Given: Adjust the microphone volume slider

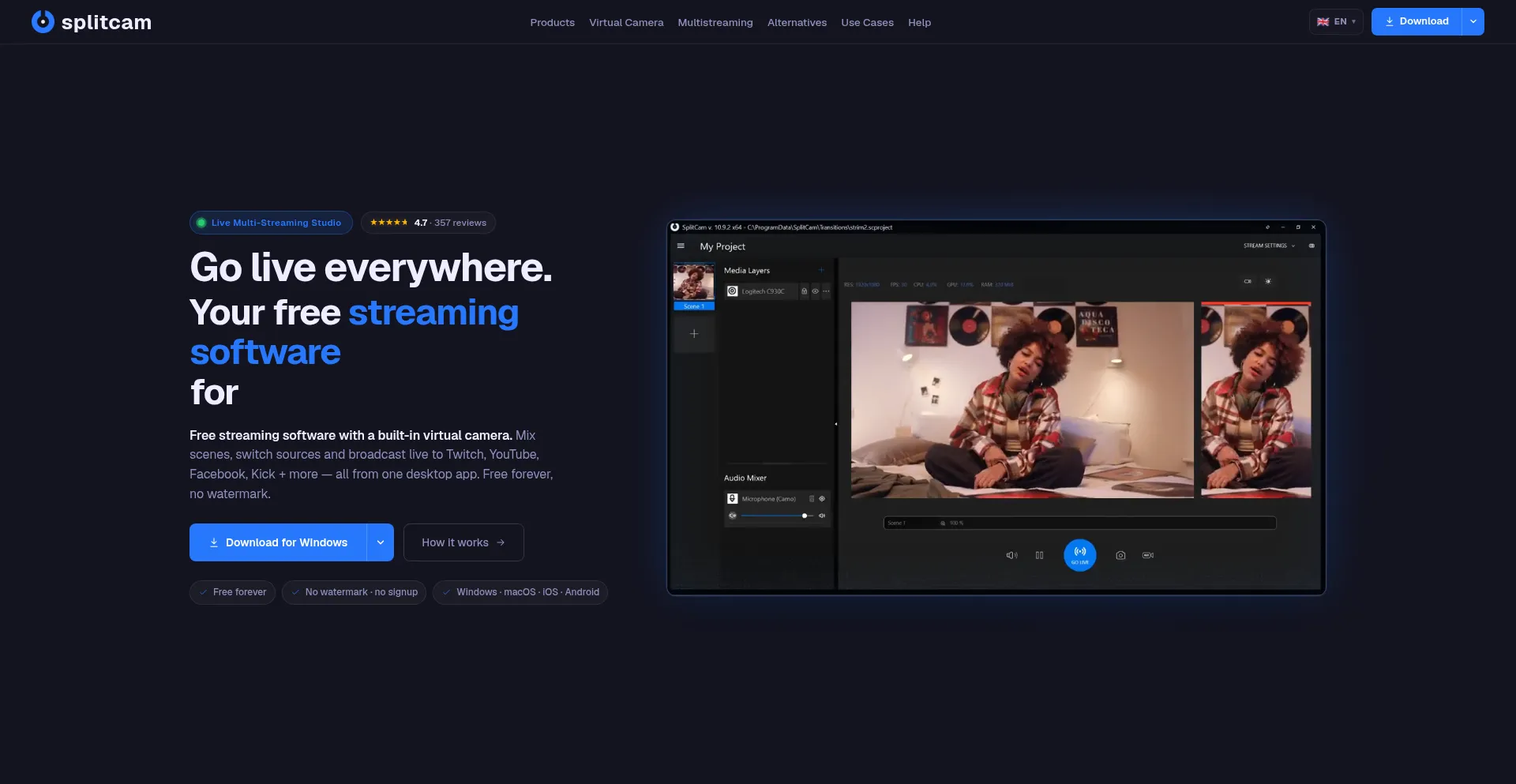Looking at the screenshot, I should tap(777, 516).
